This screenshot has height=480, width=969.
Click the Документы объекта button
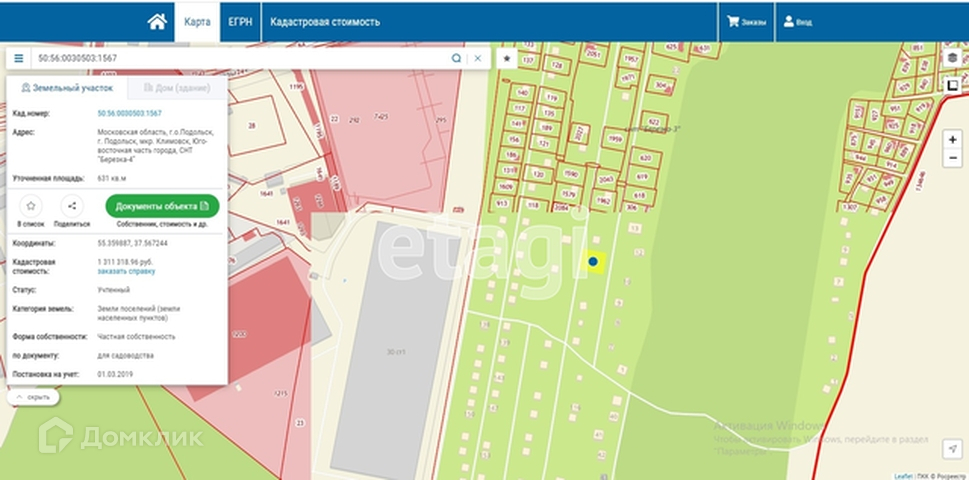click(x=162, y=206)
